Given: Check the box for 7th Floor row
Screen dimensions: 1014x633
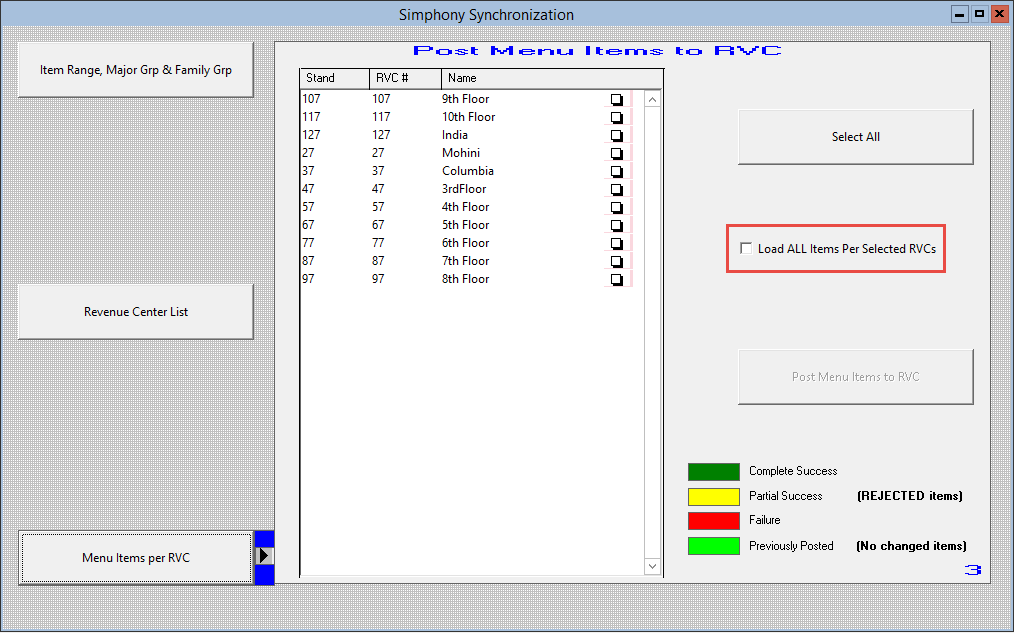Looking at the screenshot, I should point(616,262).
